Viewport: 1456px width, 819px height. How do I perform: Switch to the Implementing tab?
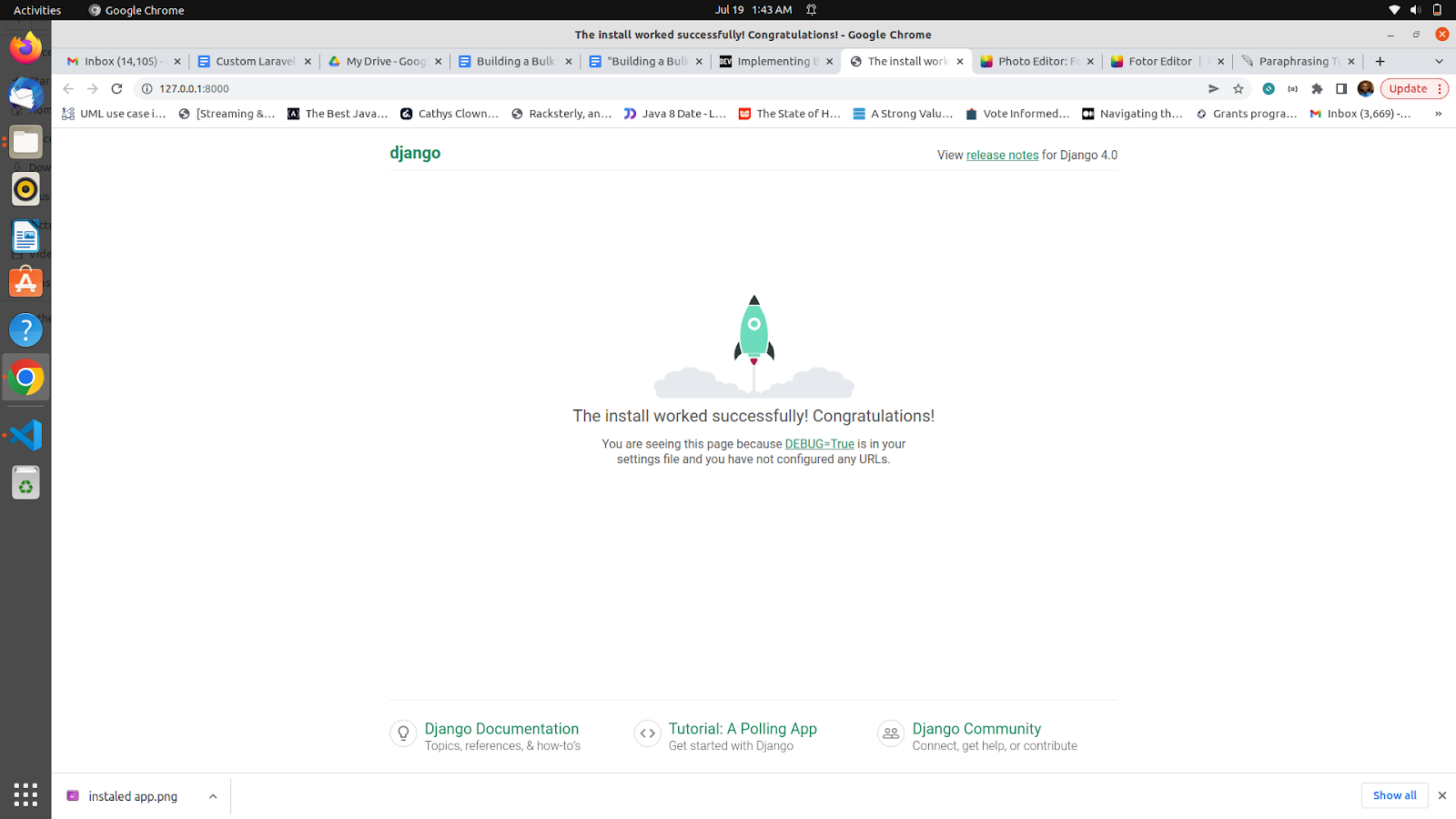[x=776, y=61]
